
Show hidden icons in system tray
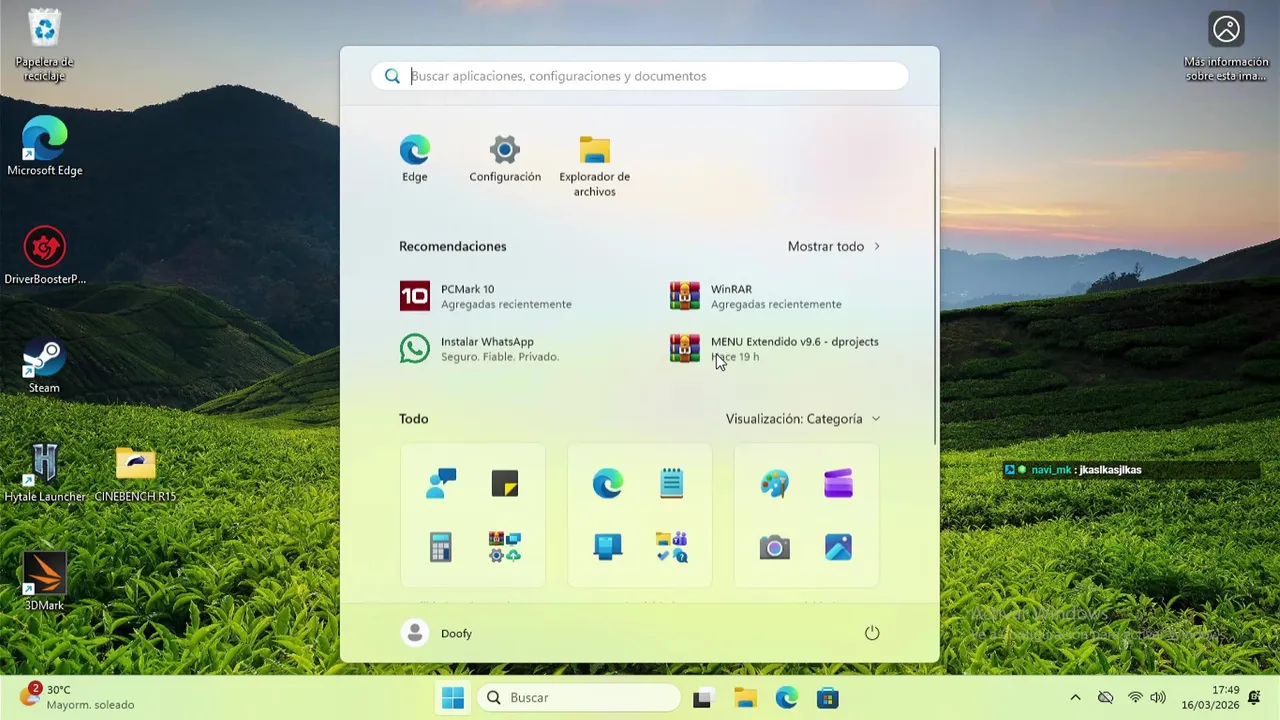coord(1075,698)
